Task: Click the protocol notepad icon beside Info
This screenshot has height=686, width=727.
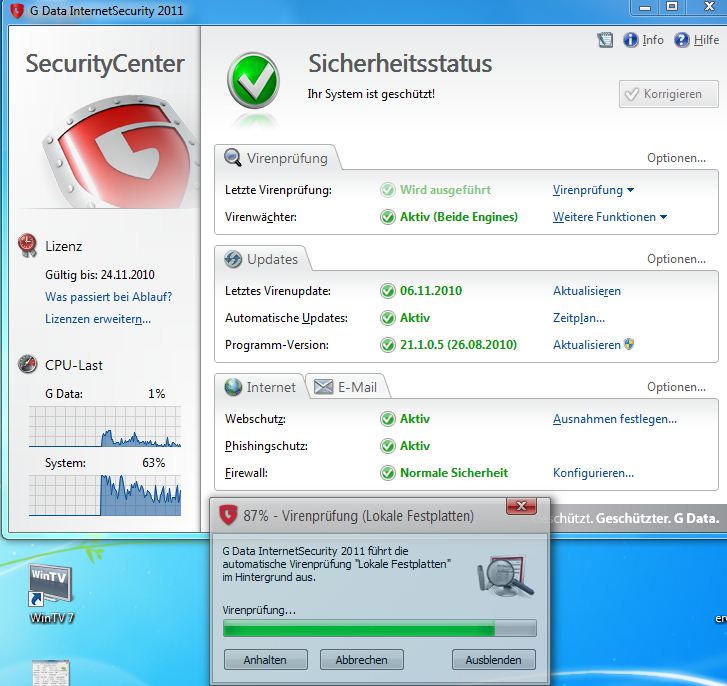Action: 605,40
